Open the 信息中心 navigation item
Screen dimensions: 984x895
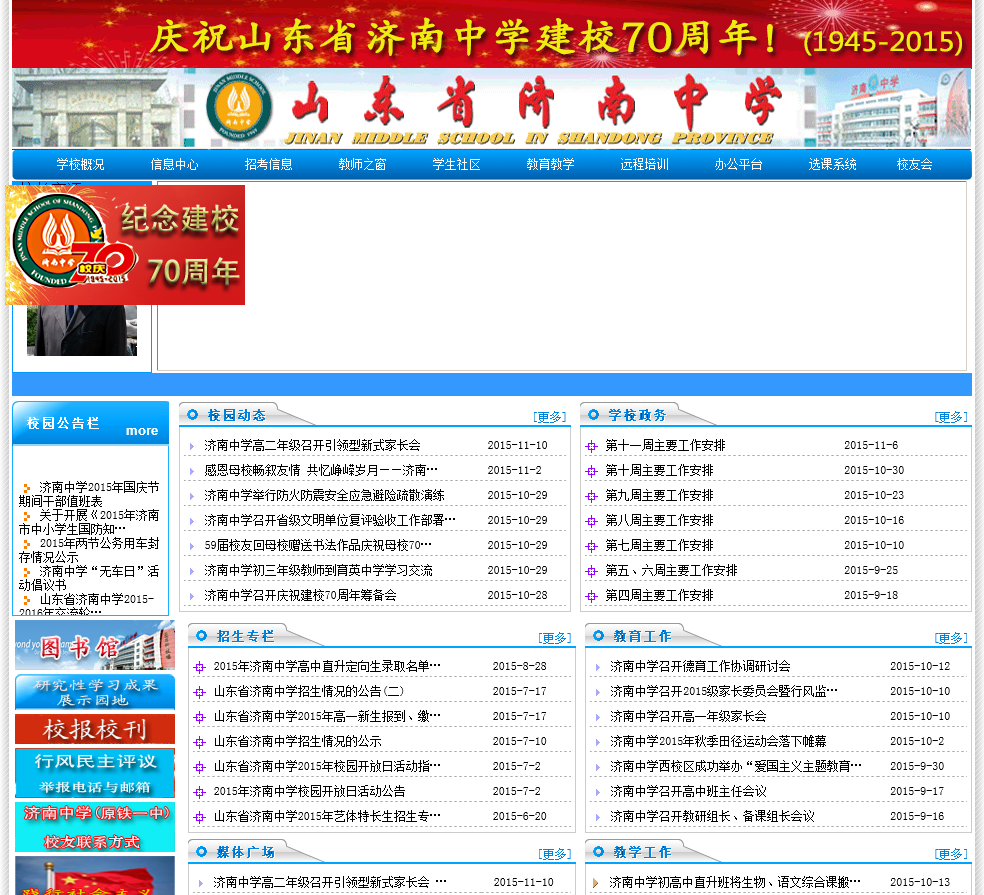click(x=174, y=164)
